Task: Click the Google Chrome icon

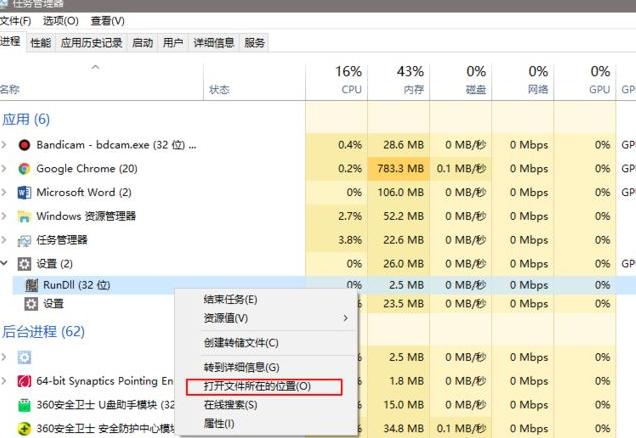Action: coord(24,169)
